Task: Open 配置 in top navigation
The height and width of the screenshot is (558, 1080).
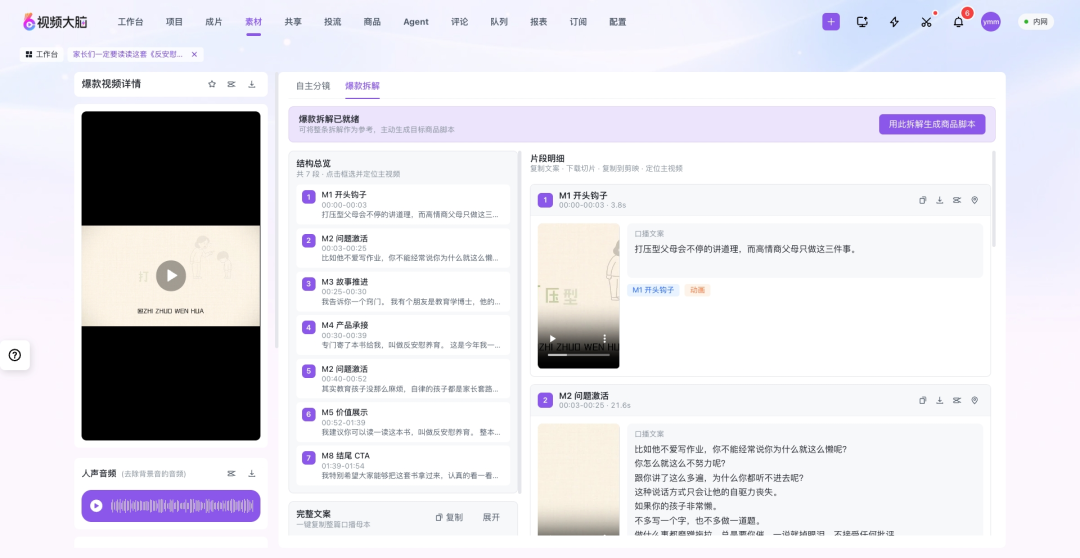Action: click(x=618, y=22)
